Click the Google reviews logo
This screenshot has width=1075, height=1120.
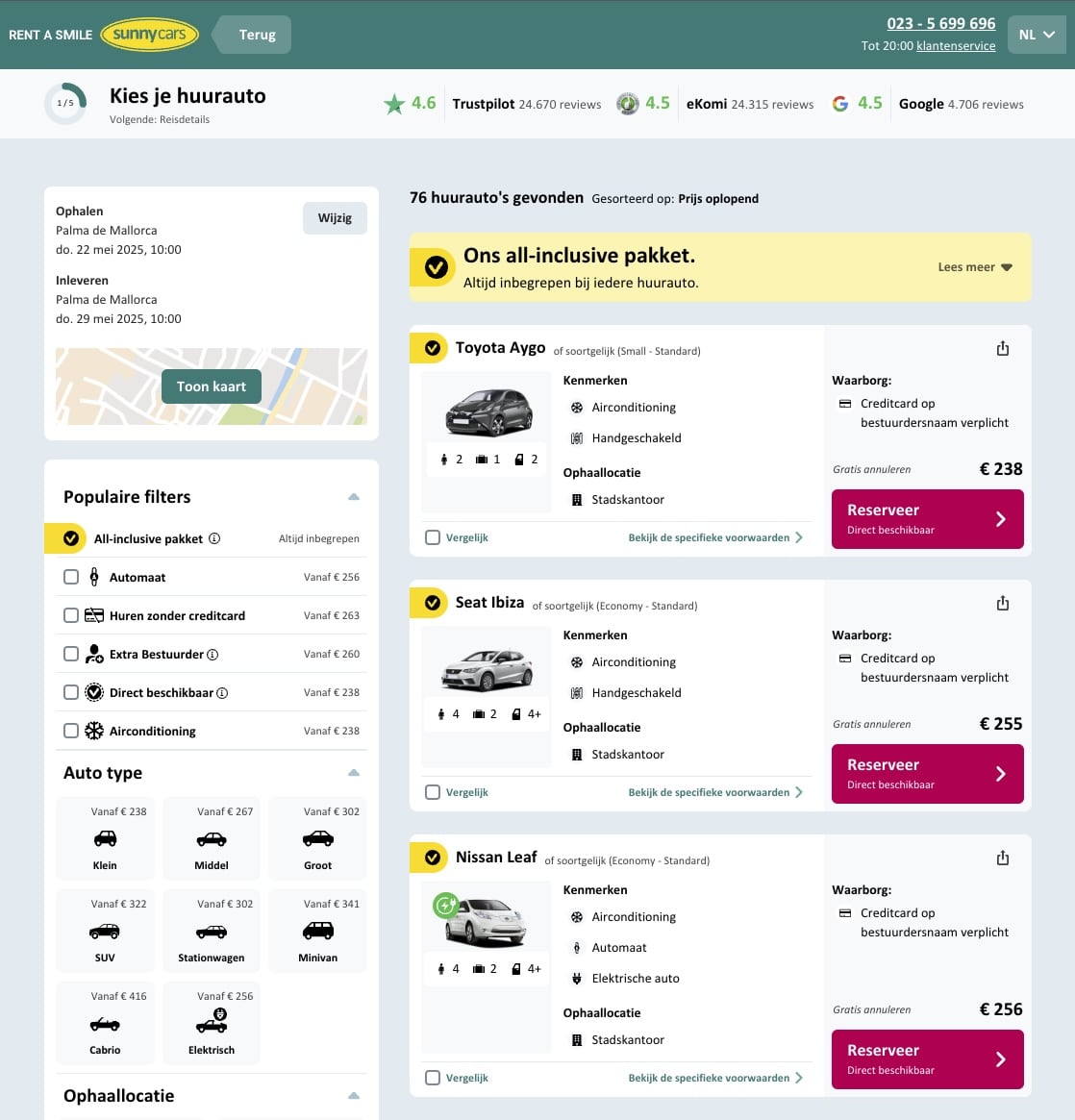(x=840, y=104)
